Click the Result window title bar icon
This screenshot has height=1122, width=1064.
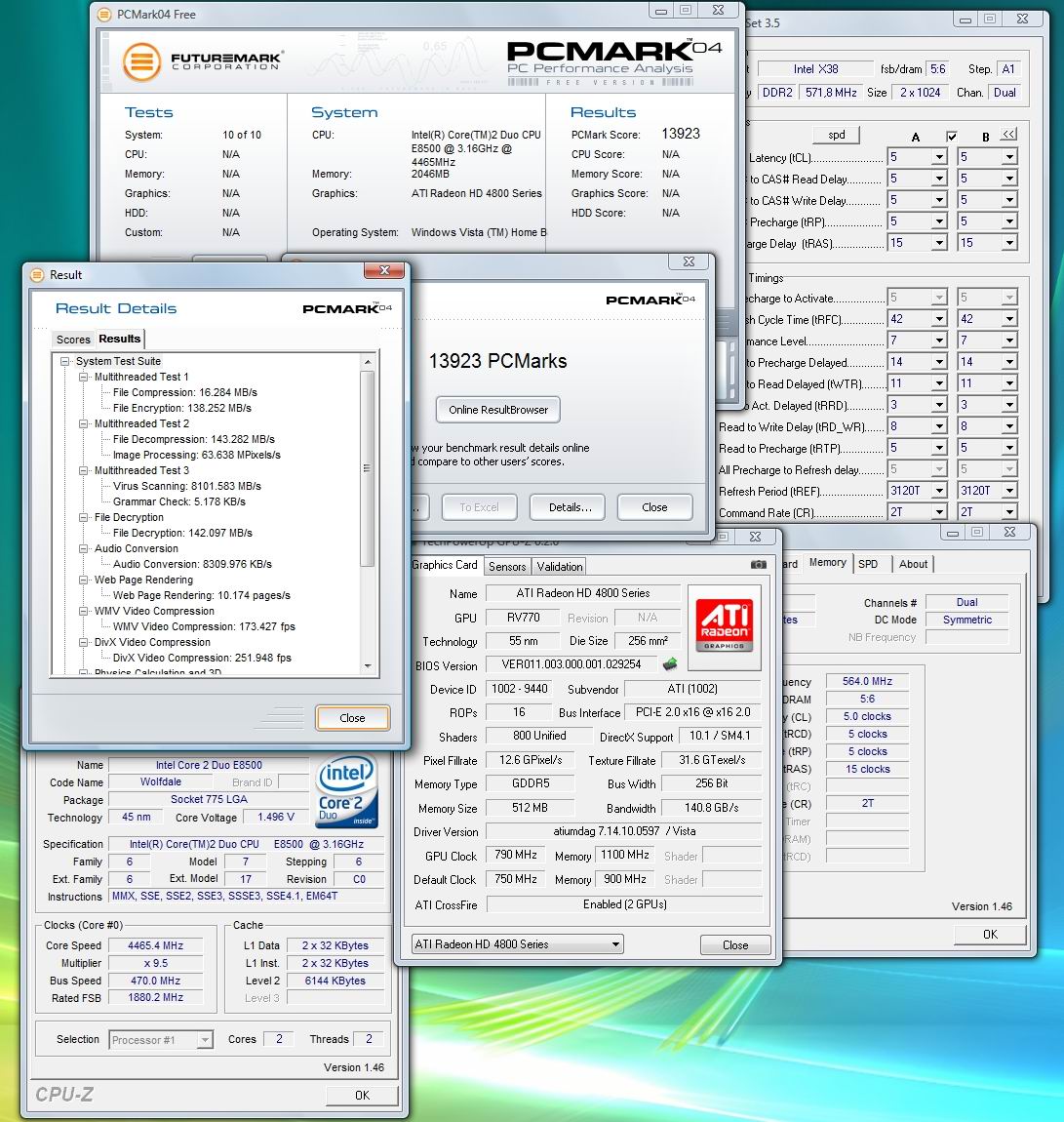[x=37, y=275]
